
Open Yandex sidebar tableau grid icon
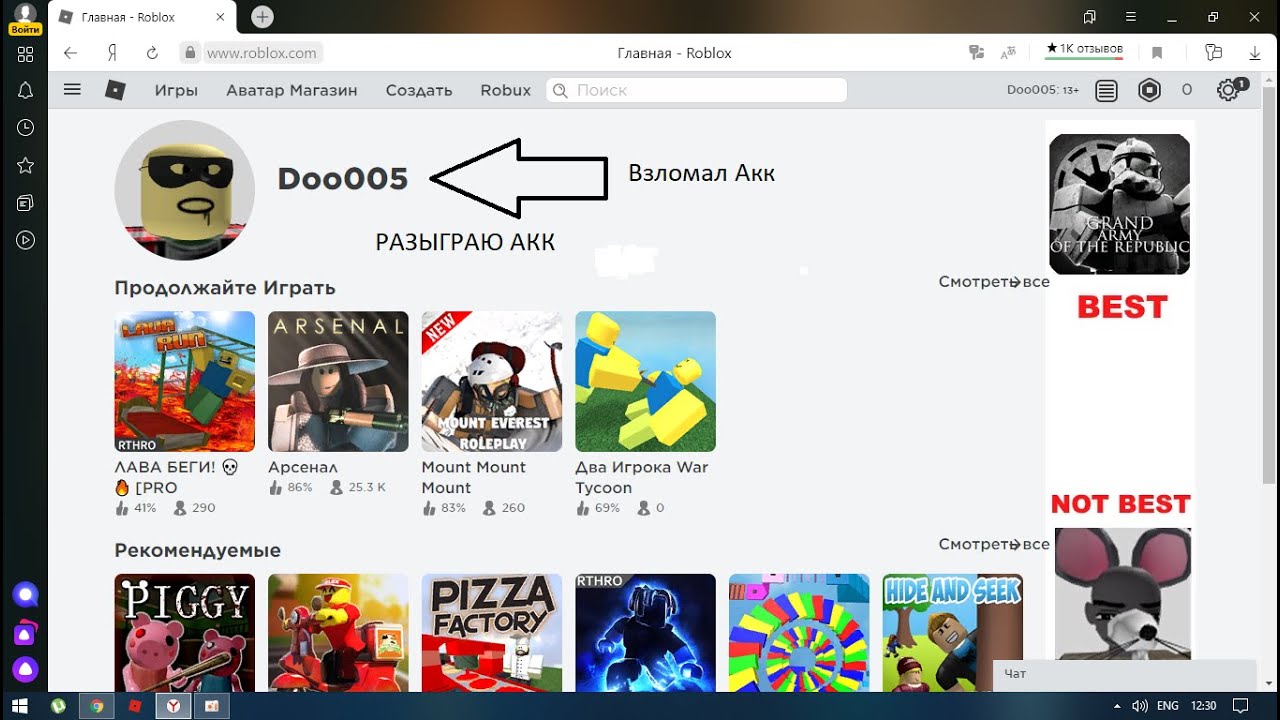[x=26, y=54]
